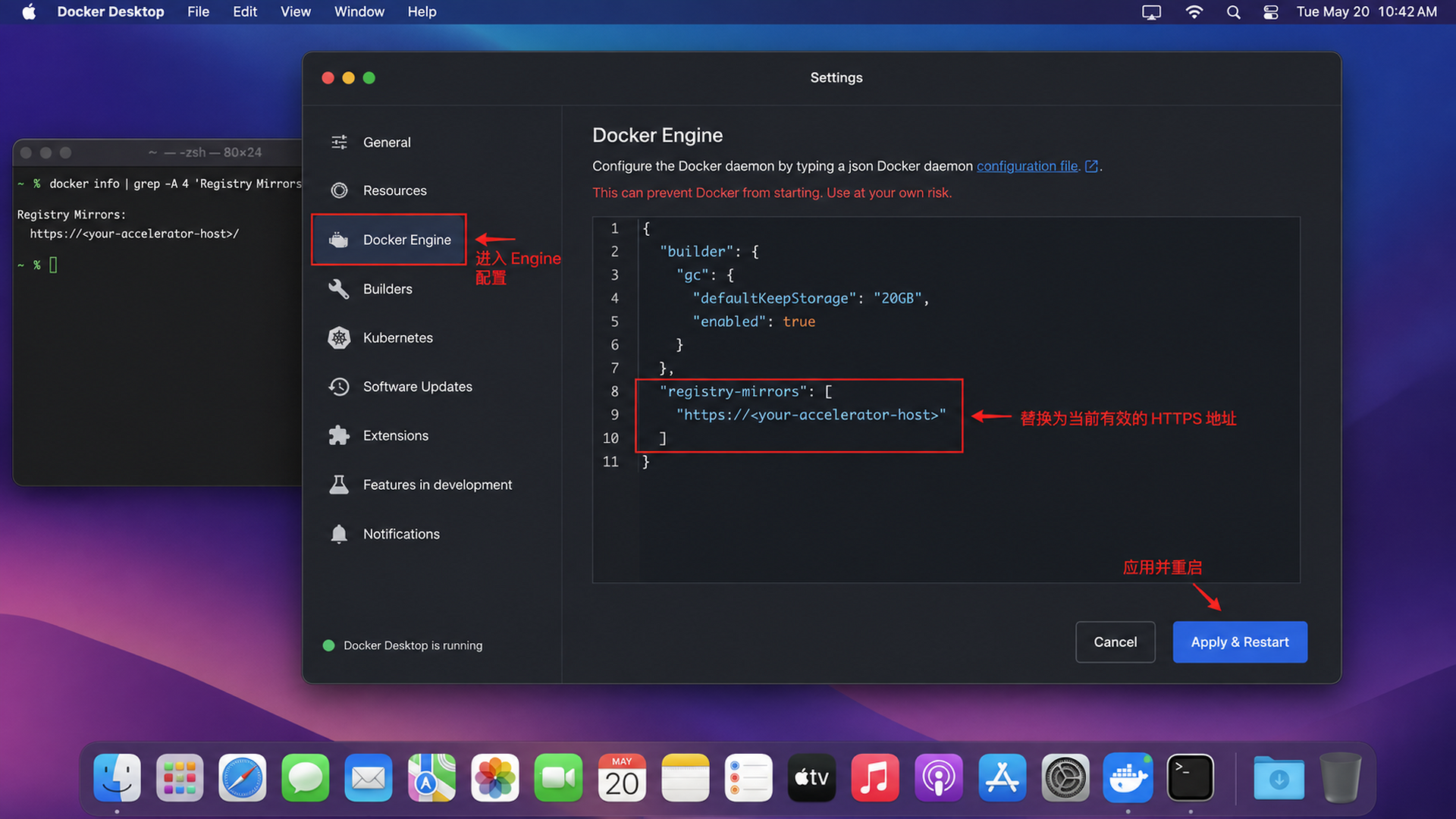Click the https accelerator host string in editor
The image size is (1456, 819).
(x=811, y=415)
